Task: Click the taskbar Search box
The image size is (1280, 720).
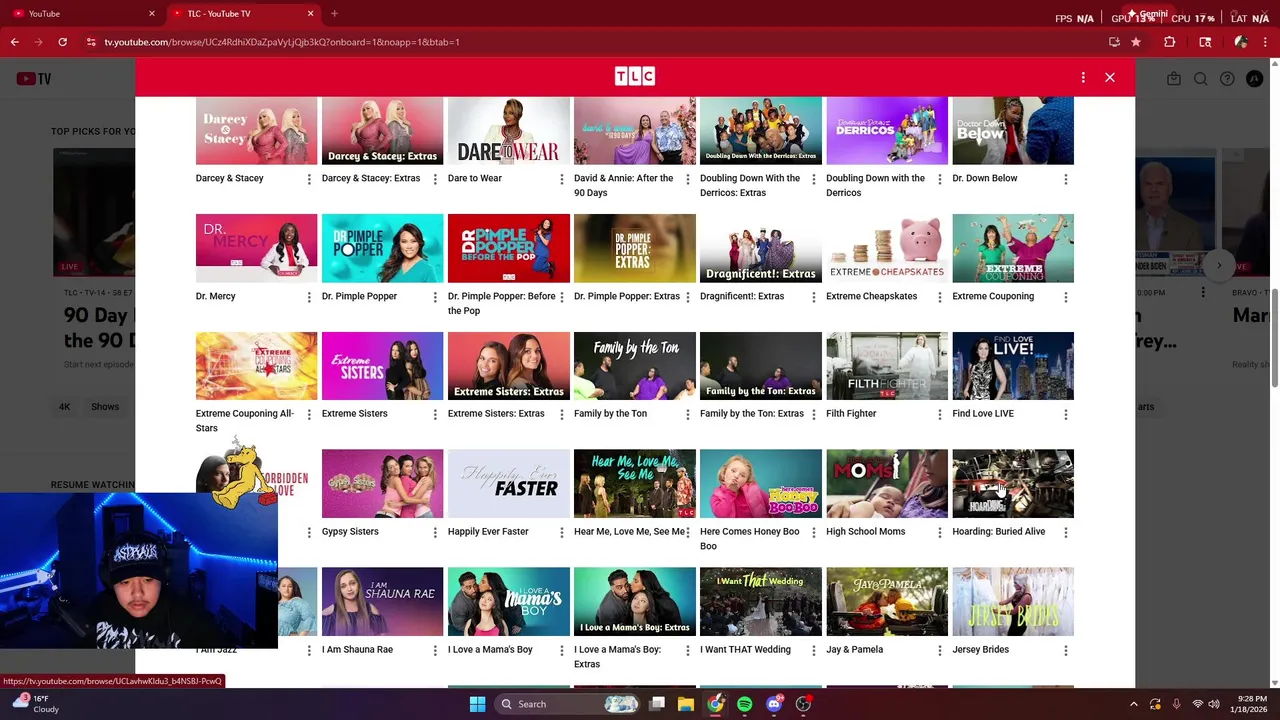Action: pyautogui.click(x=565, y=704)
